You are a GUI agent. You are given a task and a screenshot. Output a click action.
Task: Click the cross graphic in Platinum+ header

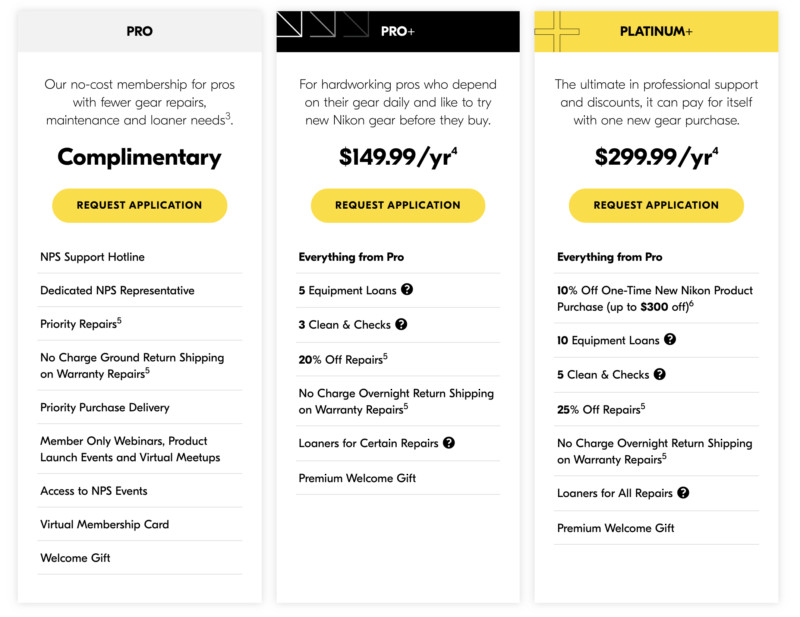558,31
